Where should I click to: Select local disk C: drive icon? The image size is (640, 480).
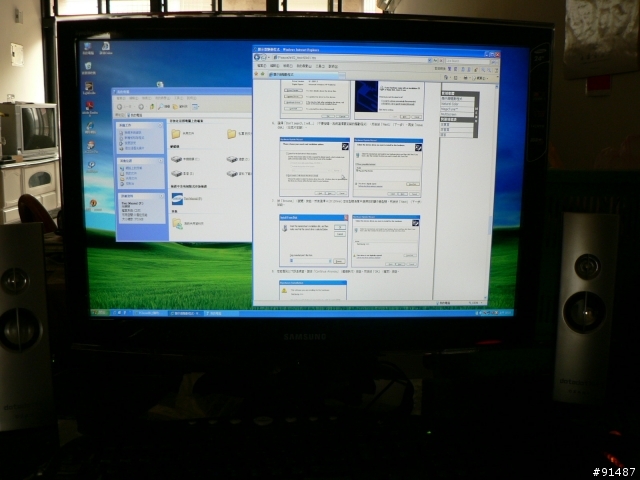[176, 159]
